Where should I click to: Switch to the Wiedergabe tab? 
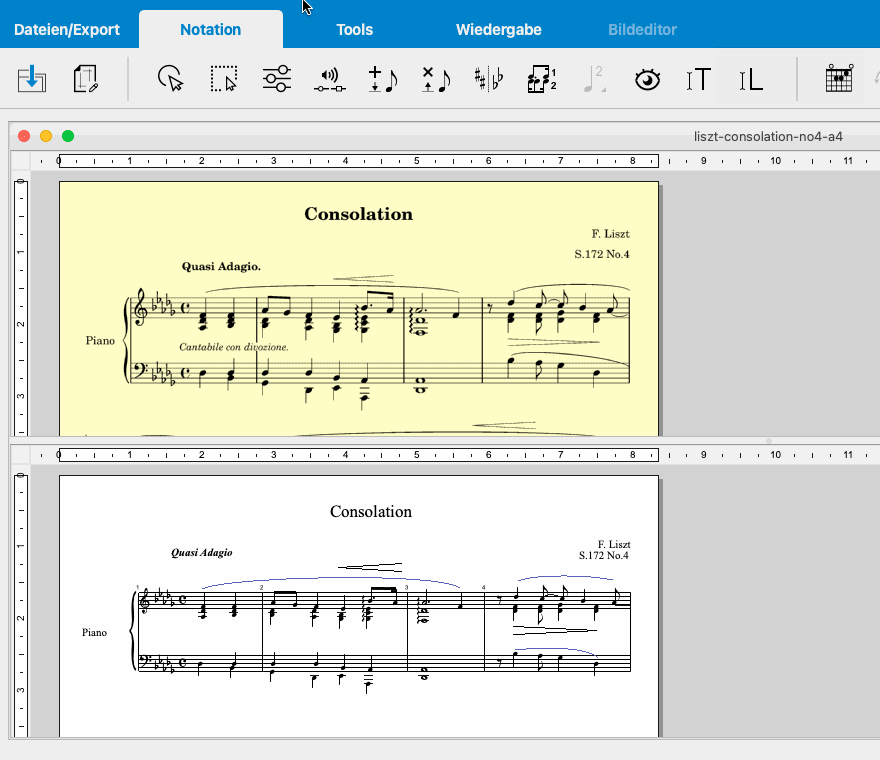pyautogui.click(x=498, y=29)
